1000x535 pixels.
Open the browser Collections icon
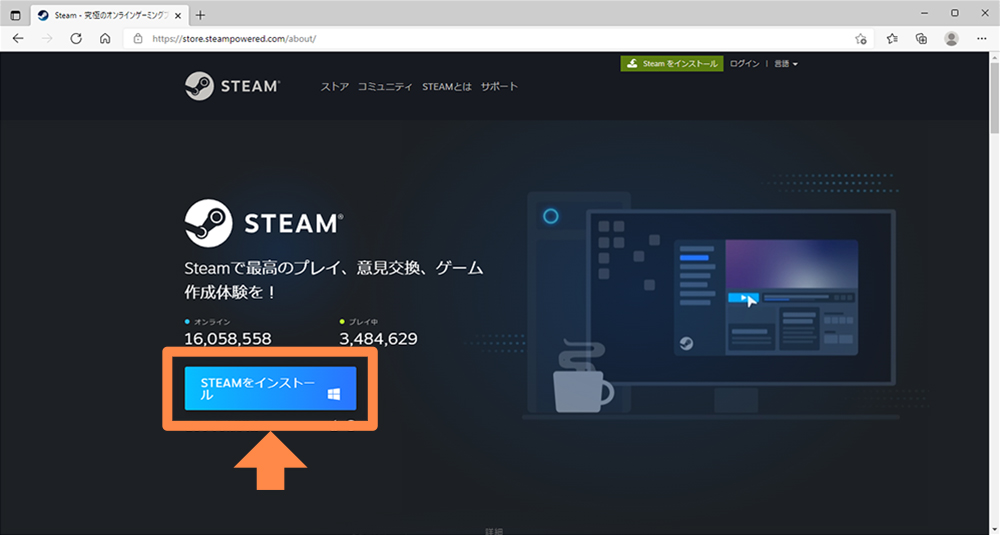coord(921,38)
